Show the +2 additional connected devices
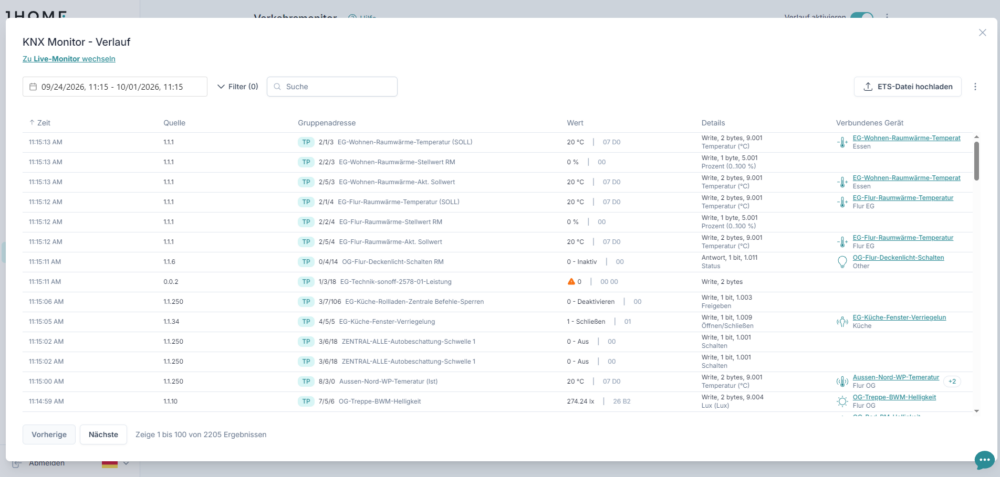 tap(952, 381)
